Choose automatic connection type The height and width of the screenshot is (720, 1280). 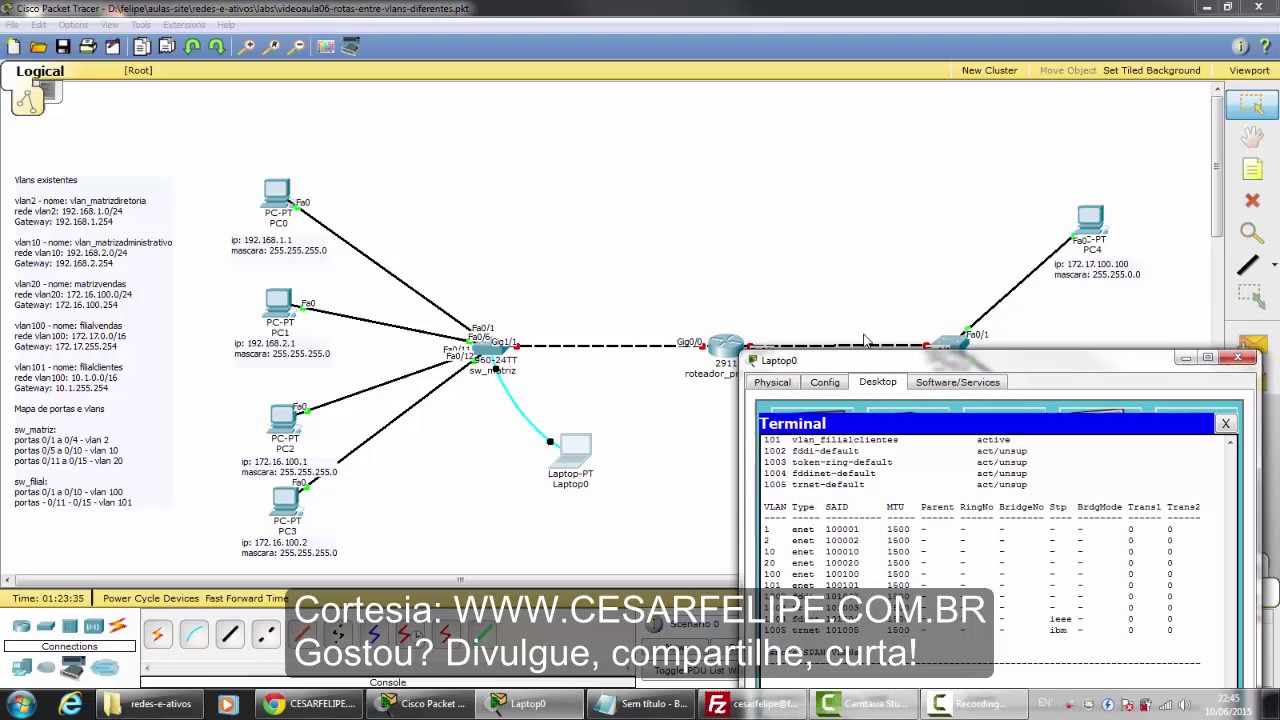[157, 634]
